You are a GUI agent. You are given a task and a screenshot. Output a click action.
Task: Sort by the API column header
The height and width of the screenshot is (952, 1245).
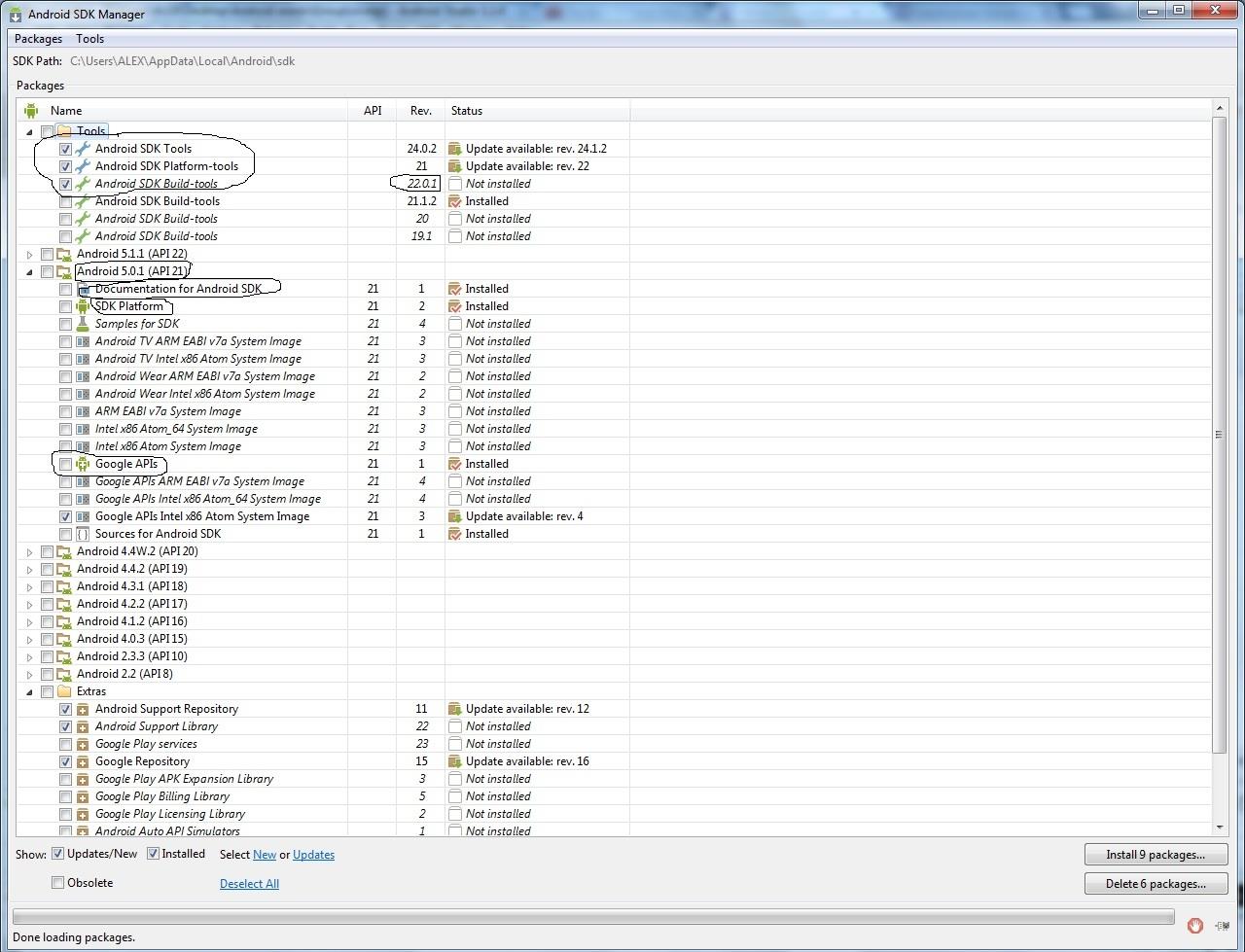point(373,110)
